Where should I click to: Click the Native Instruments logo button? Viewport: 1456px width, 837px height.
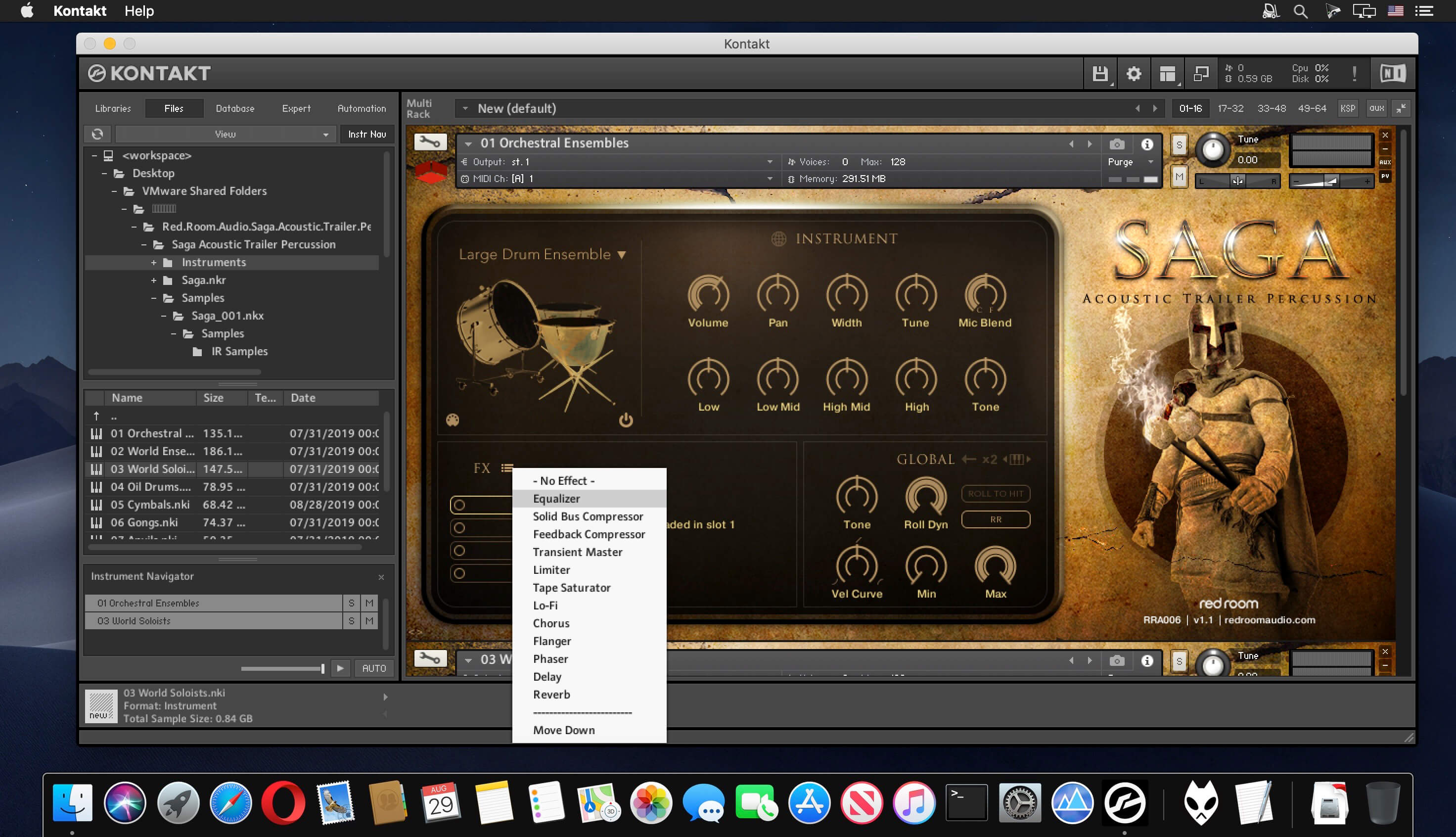(1393, 74)
